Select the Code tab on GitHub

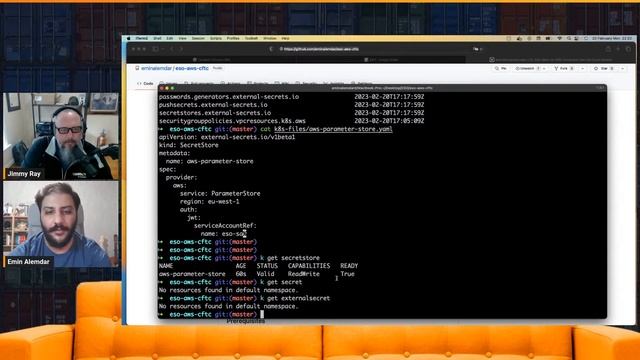(x=145, y=83)
